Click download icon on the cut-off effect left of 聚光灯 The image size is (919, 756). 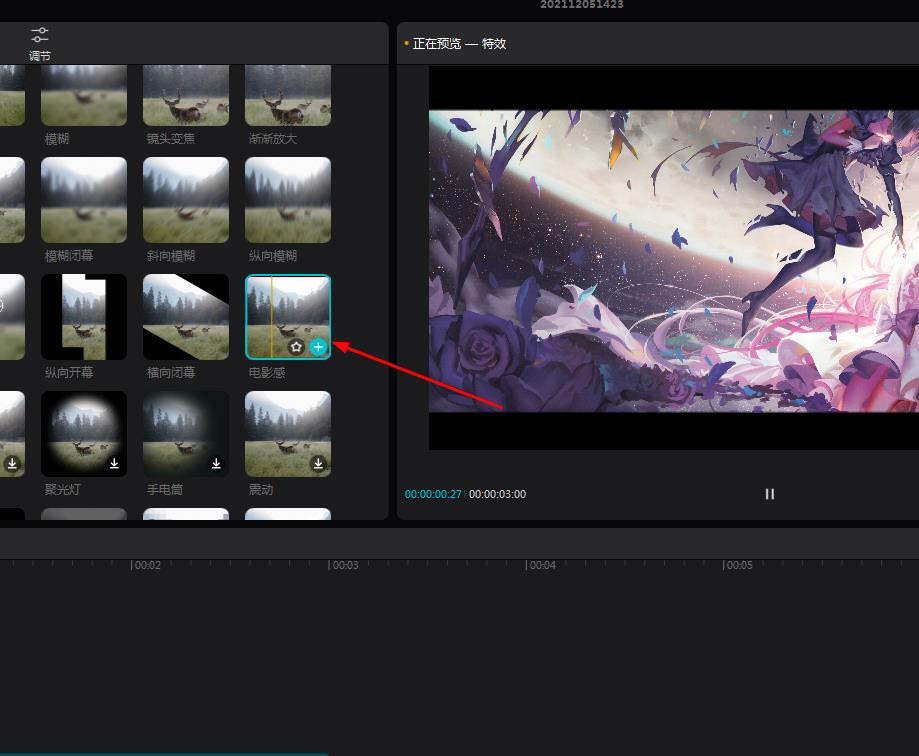pyautogui.click(x=12, y=464)
